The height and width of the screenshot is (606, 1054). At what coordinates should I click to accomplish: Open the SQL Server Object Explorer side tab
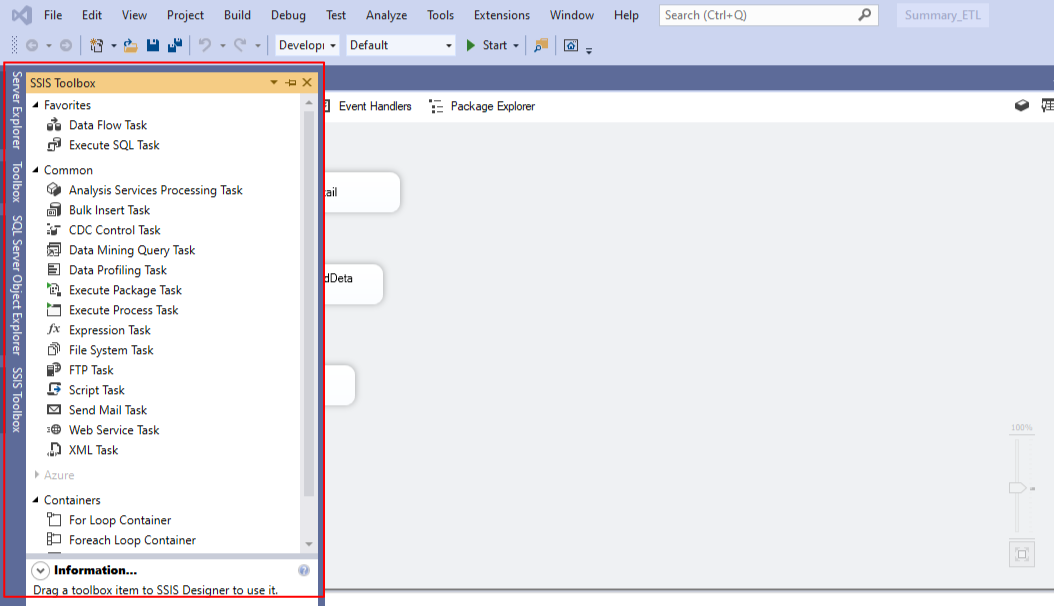point(17,285)
